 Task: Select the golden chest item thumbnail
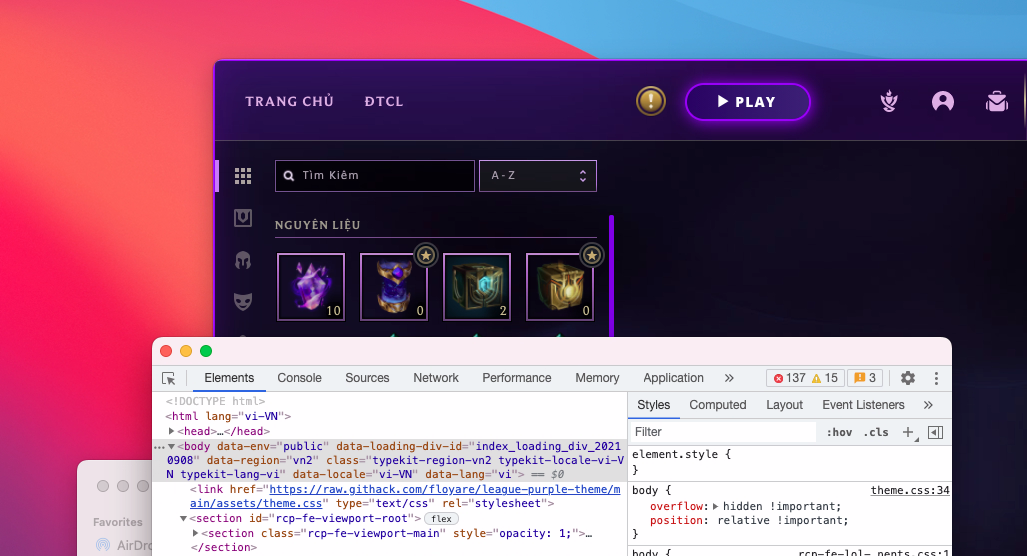tap(560, 287)
